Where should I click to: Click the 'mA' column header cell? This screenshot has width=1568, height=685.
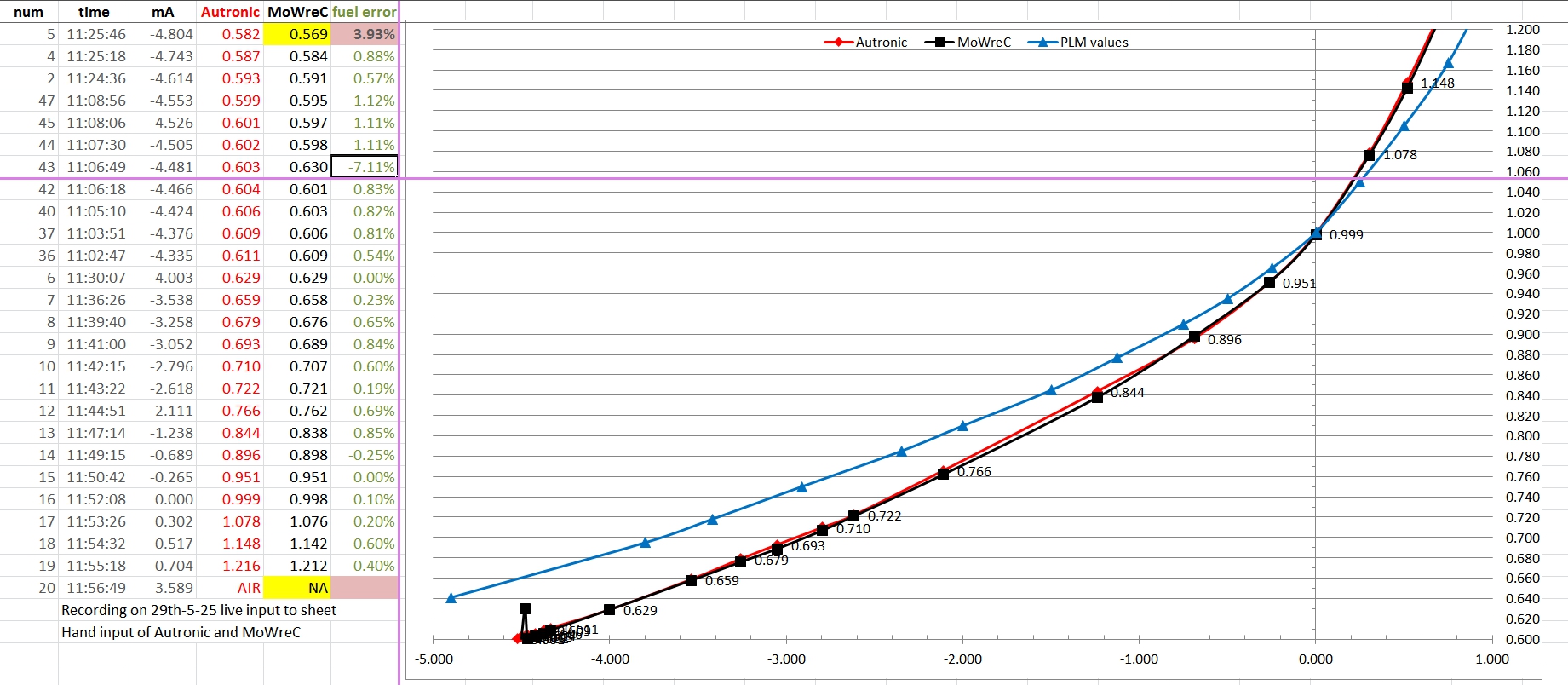coord(163,12)
